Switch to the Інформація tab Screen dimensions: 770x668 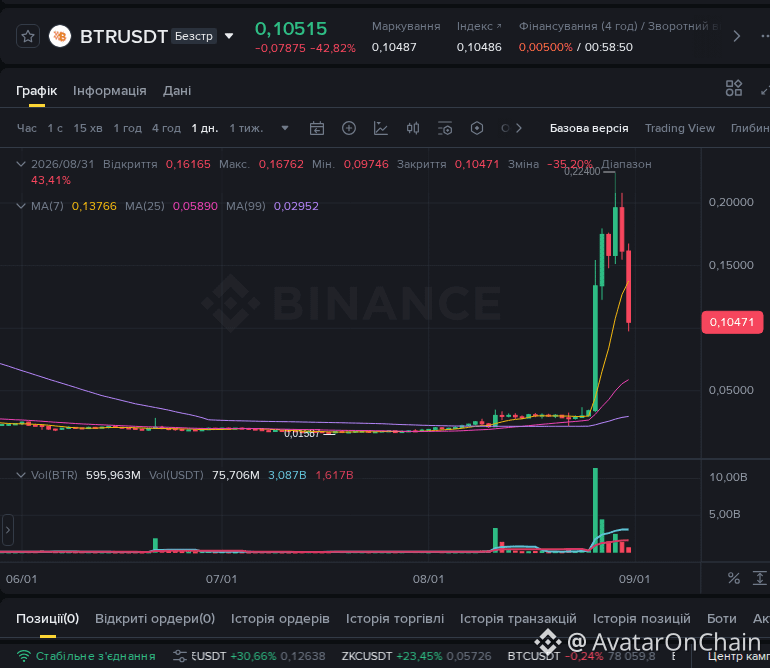coord(110,91)
